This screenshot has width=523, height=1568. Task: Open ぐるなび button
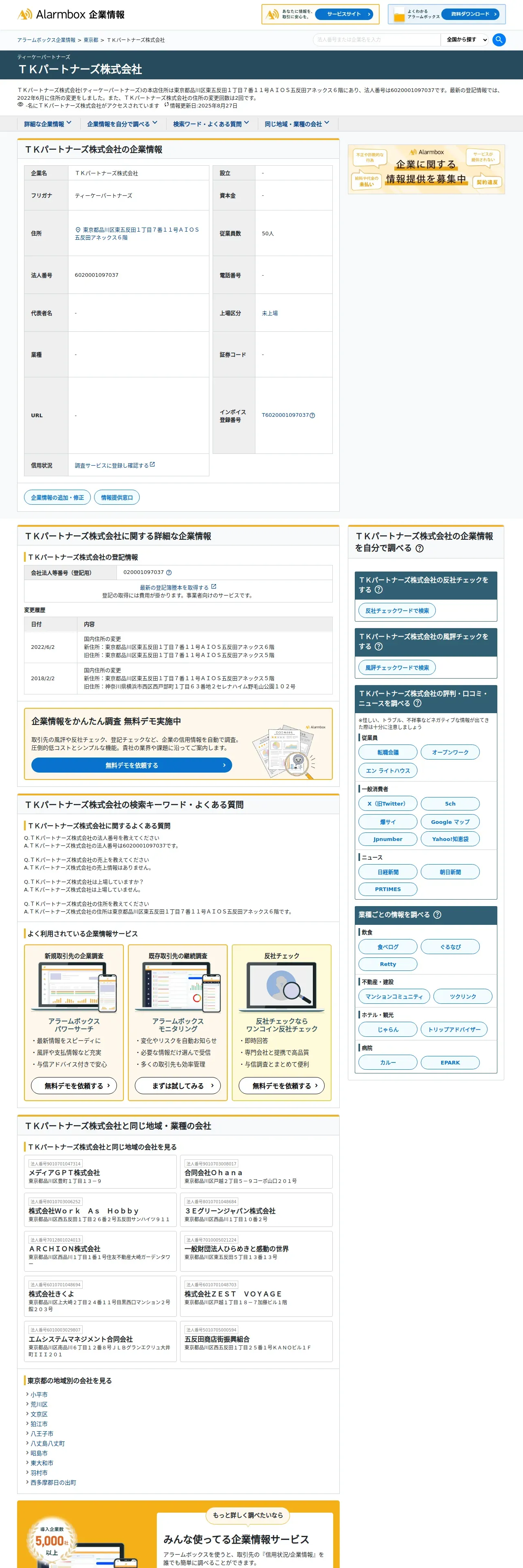pyautogui.click(x=450, y=947)
